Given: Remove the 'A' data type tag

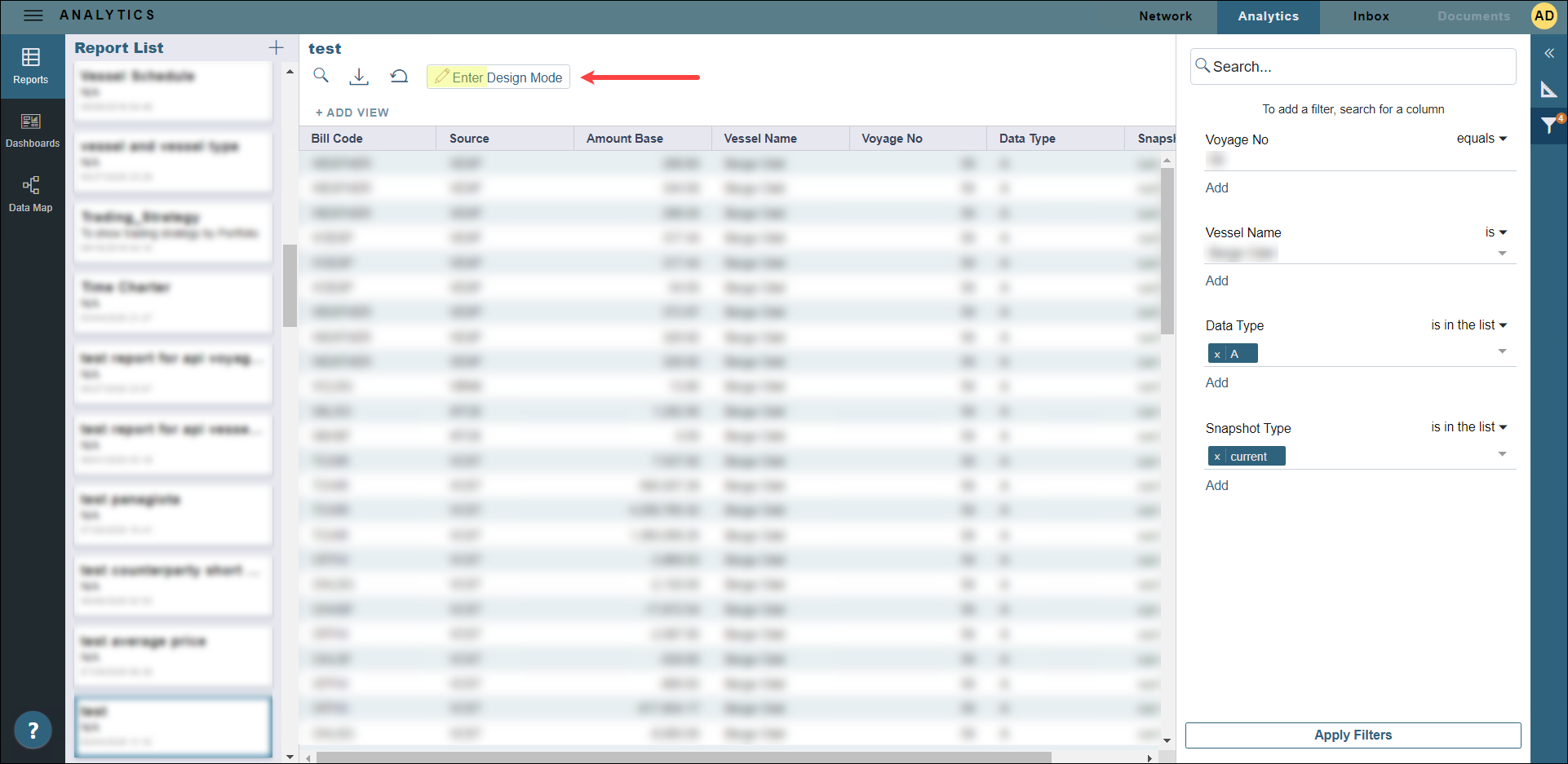Looking at the screenshot, I should click(1217, 354).
